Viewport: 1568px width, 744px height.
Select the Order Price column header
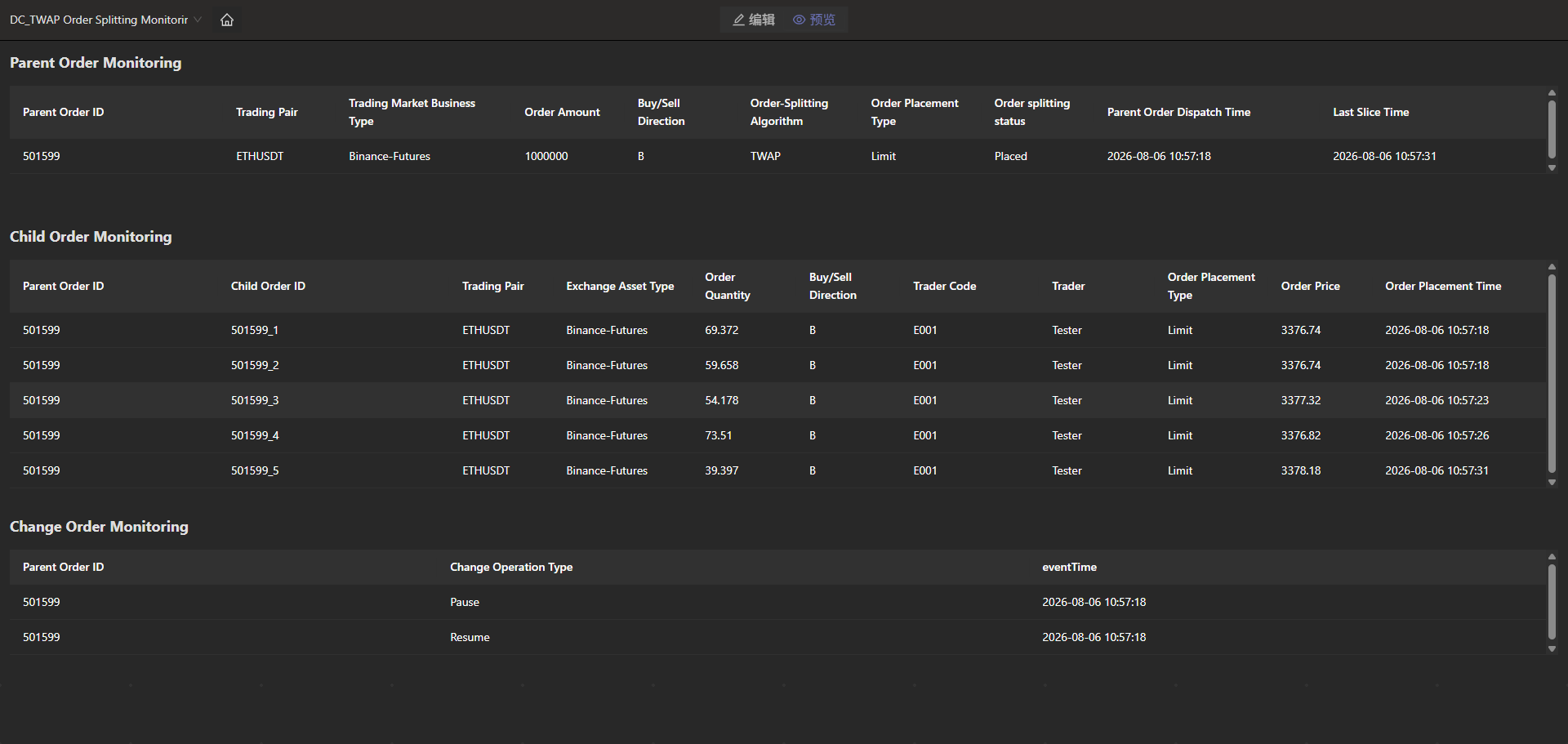(1310, 286)
